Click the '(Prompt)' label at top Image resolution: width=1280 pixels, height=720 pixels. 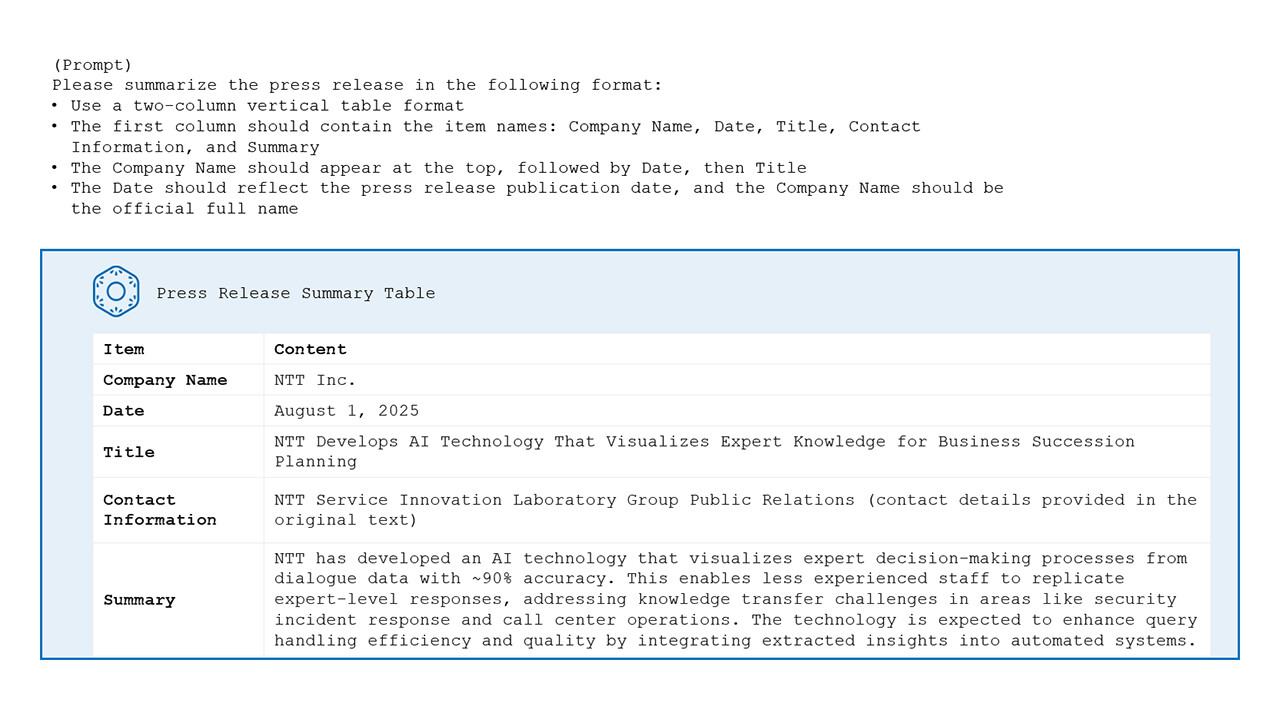(92, 65)
